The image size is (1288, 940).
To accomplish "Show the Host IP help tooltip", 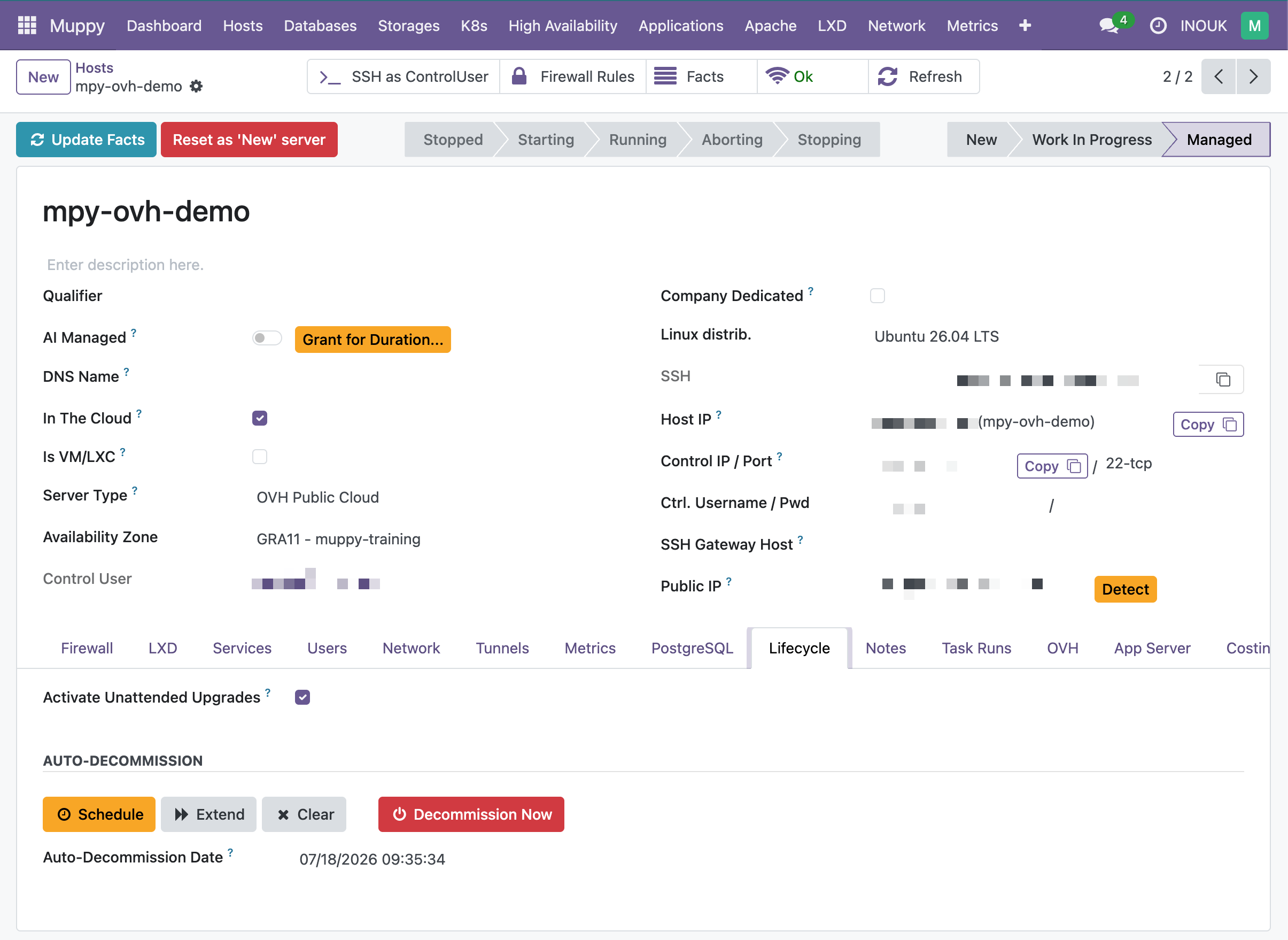I will pos(719,415).
